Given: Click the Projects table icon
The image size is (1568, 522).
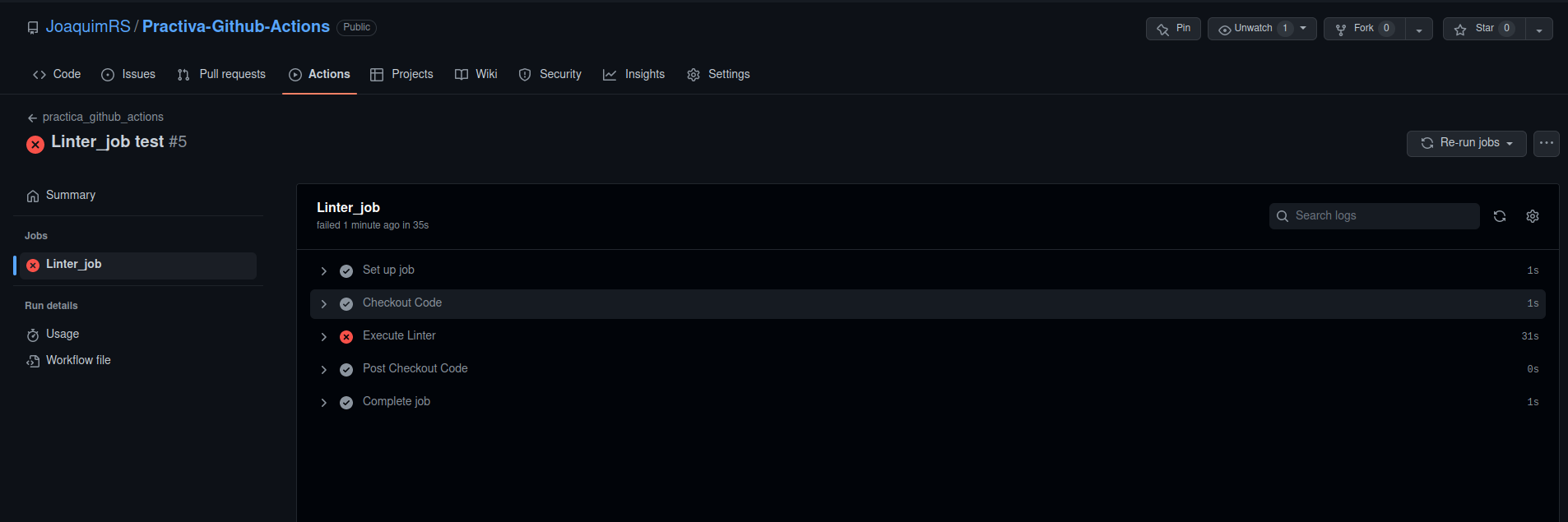Looking at the screenshot, I should point(377,75).
